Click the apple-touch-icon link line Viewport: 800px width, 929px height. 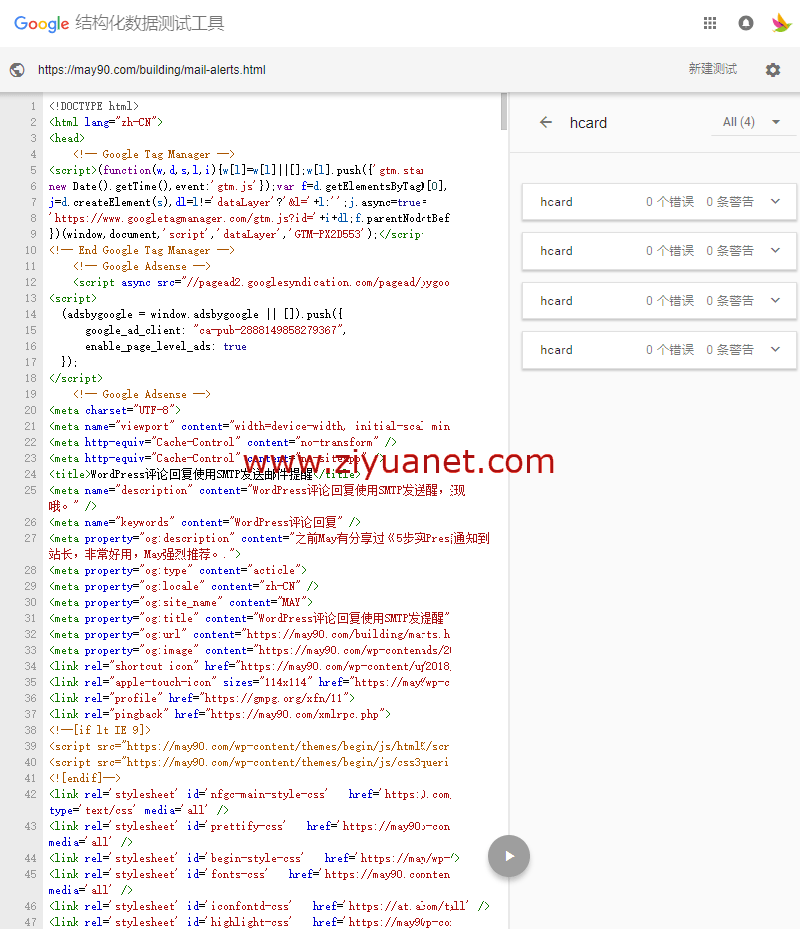(x=249, y=682)
